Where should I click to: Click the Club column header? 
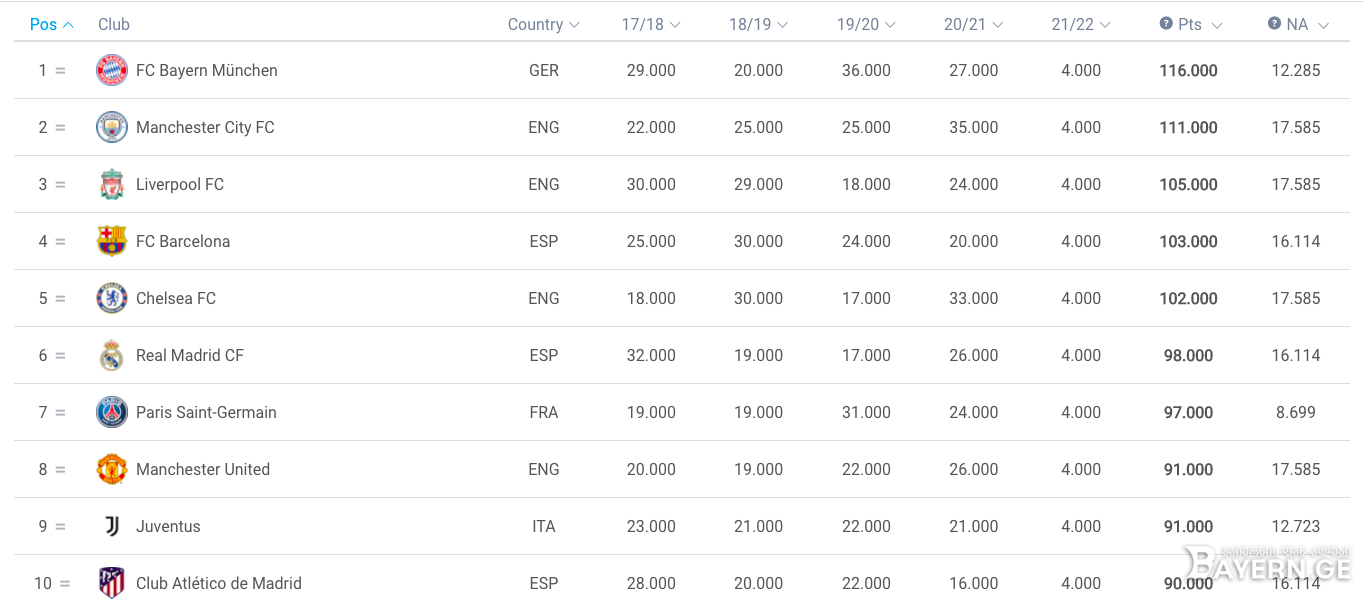(x=114, y=25)
